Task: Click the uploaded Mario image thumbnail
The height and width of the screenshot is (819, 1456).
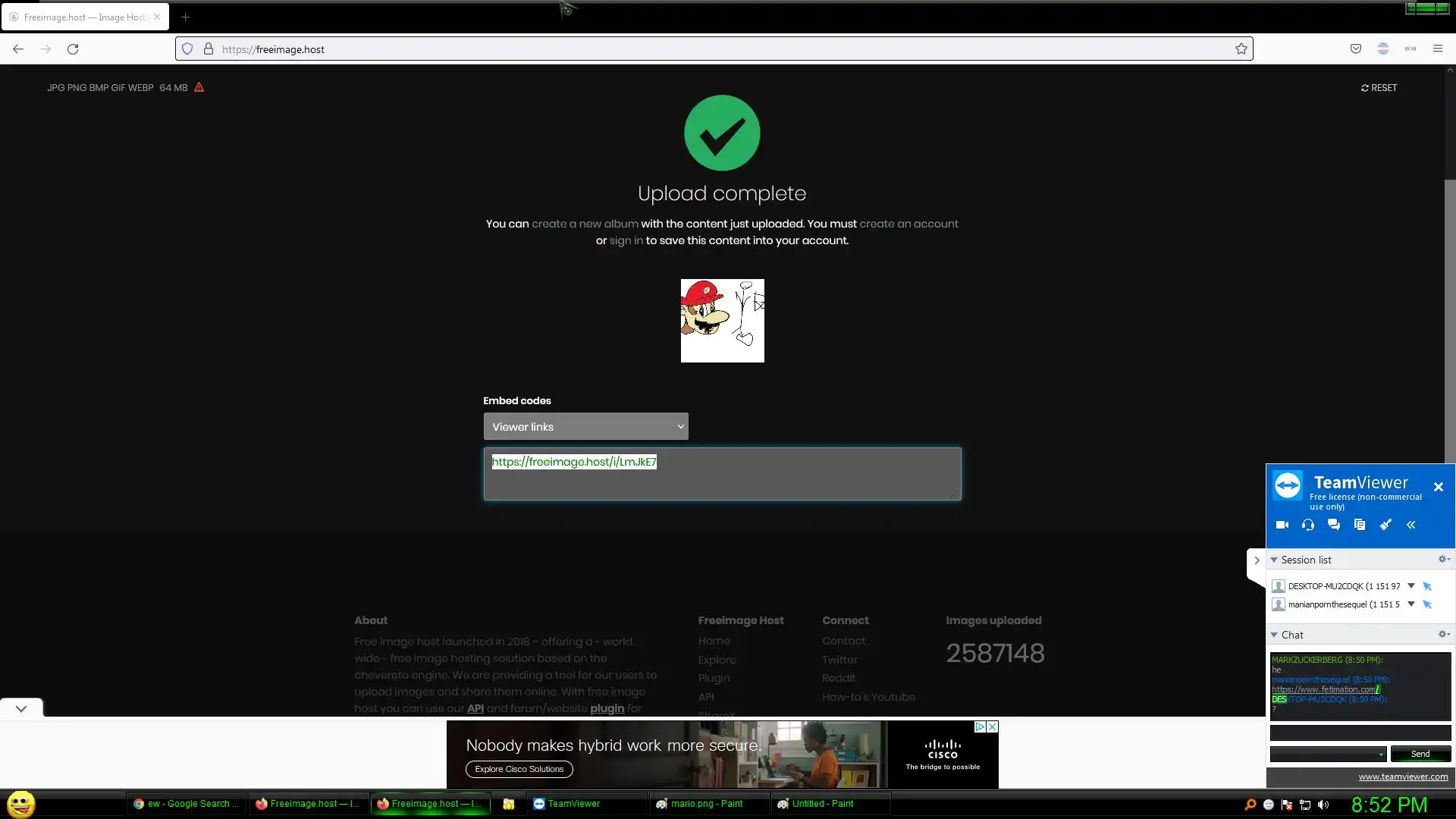Action: coord(722,321)
